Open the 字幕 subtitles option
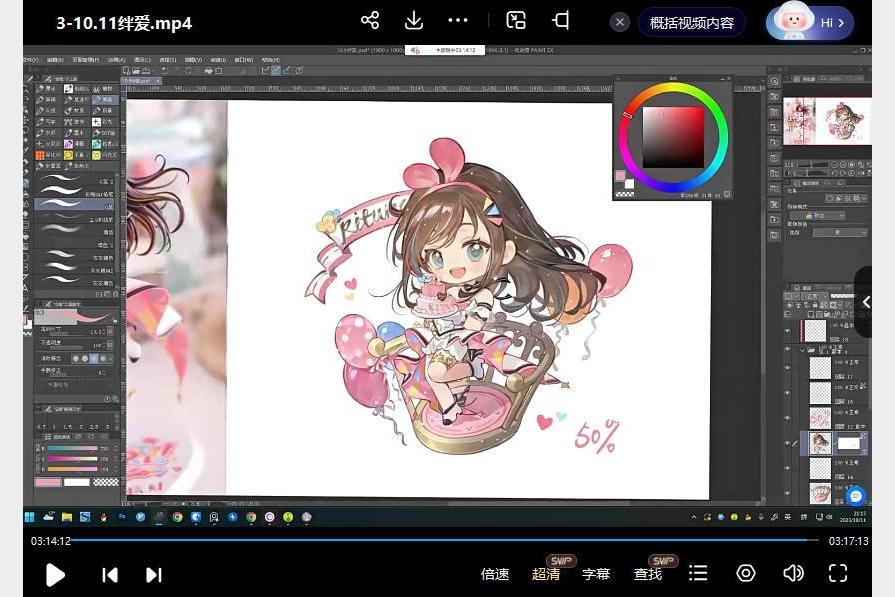 point(596,574)
